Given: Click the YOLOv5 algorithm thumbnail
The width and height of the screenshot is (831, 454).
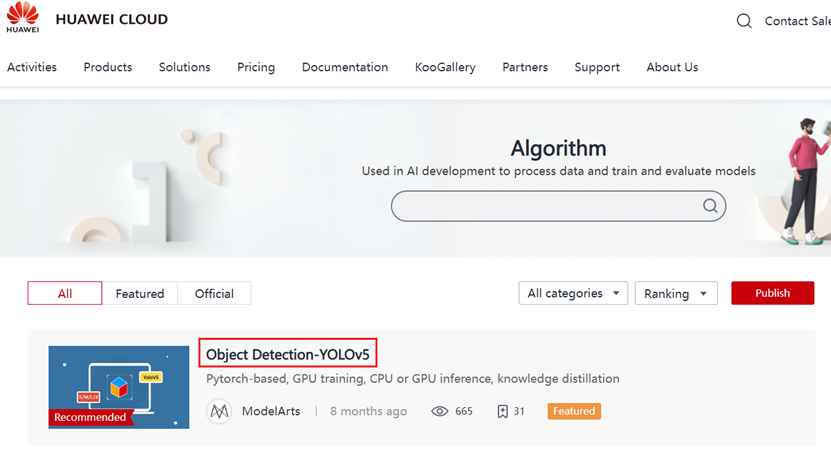Looking at the screenshot, I should tap(119, 387).
